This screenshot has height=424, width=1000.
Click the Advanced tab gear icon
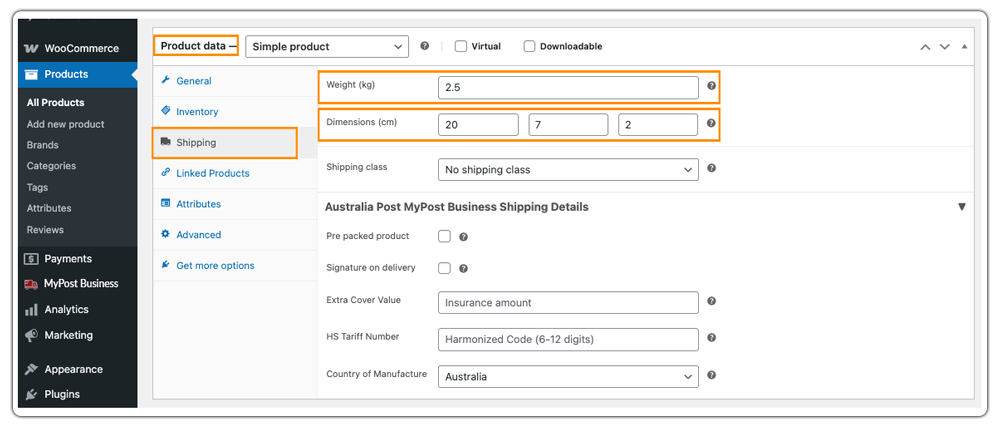[x=166, y=234]
